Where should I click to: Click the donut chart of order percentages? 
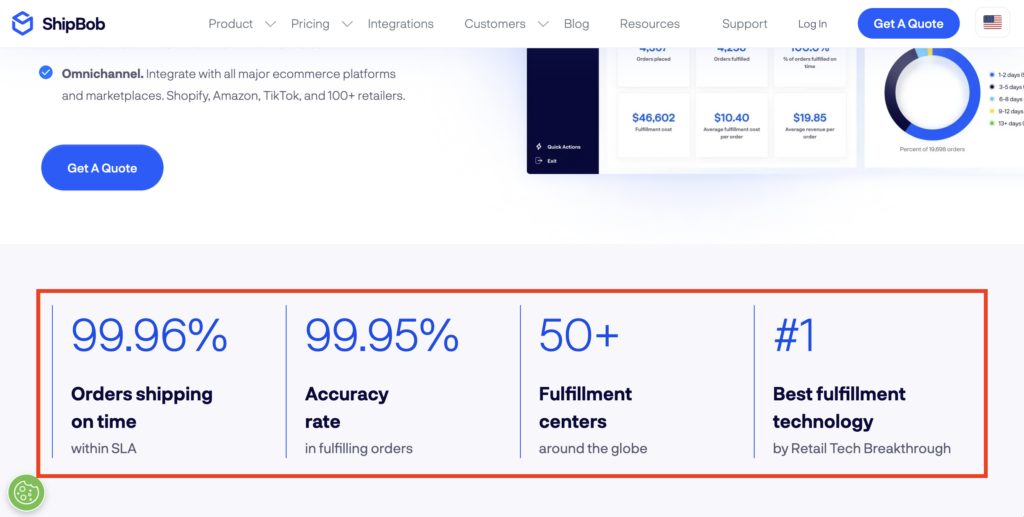(924, 95)
